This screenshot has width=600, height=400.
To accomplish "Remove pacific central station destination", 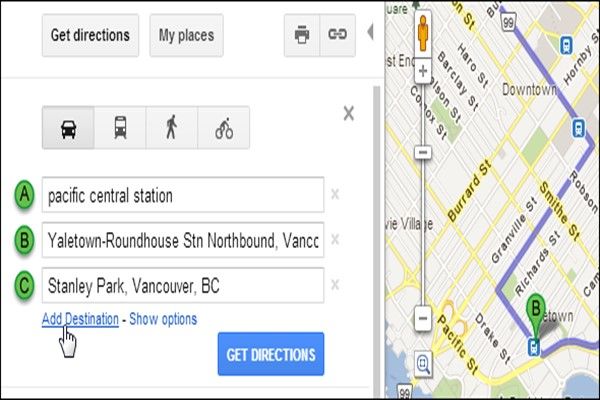I will 335,195.
